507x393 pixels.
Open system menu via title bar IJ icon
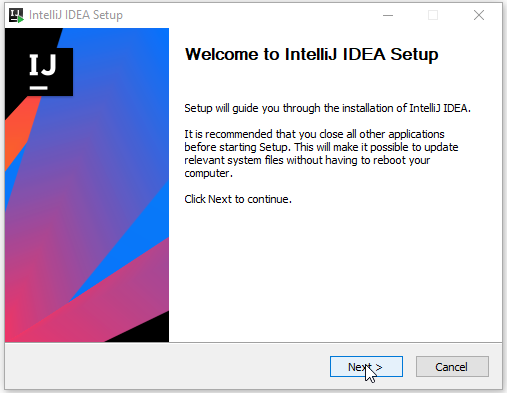point(16,15)
